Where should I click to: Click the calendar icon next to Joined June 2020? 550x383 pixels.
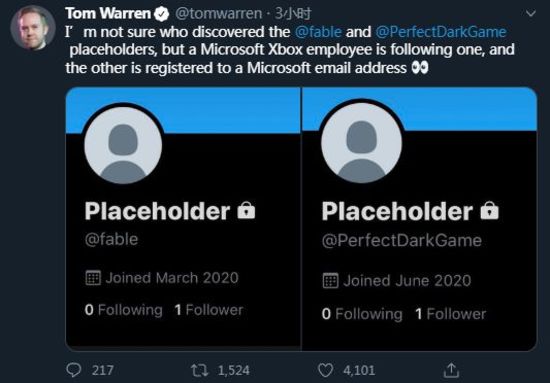[x=330, y=281]
